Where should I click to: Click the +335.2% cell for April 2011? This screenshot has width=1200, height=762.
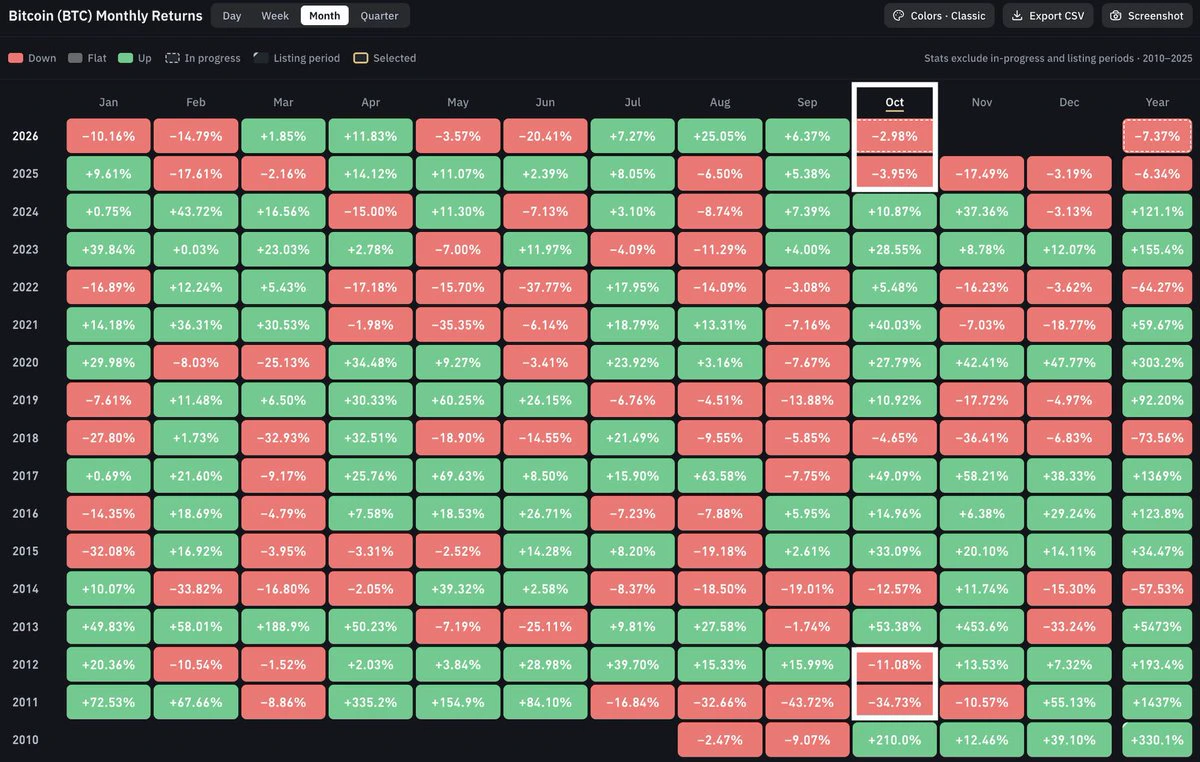[x=370, y=702]
